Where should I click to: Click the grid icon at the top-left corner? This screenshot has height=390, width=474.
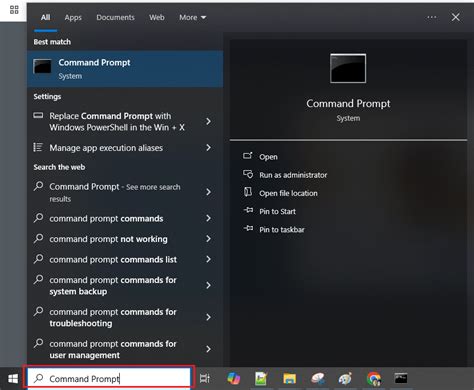coord(14,10)
